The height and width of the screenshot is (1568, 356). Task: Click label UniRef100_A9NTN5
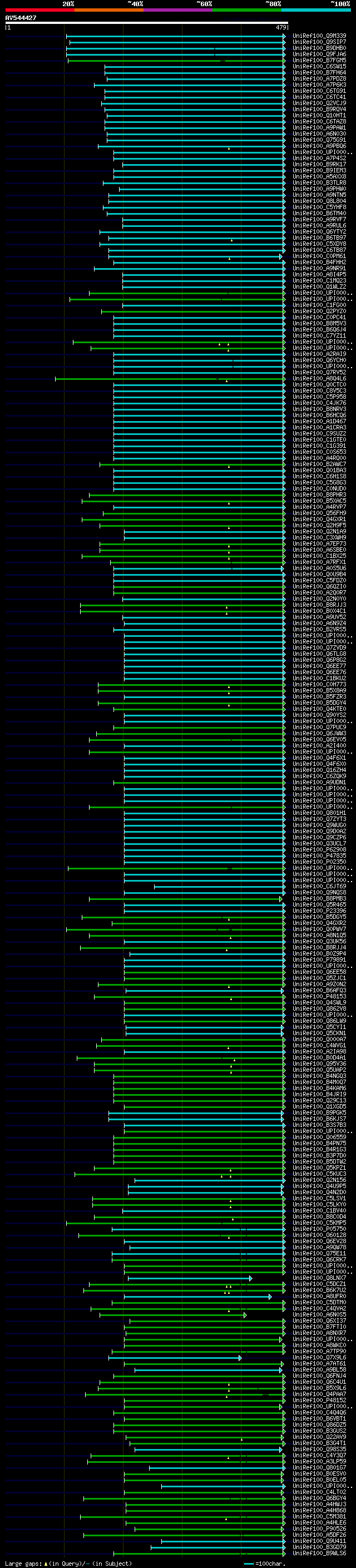pos(319,195)
